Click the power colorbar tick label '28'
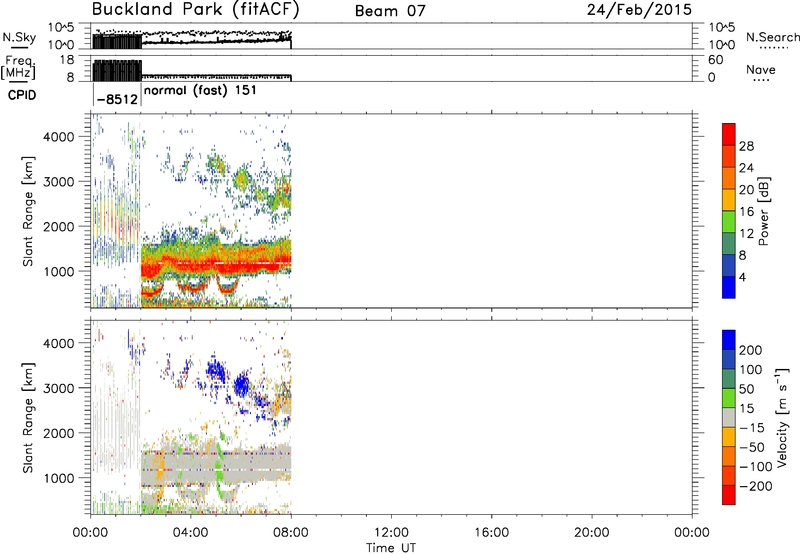The image size is (800, 554). 746,146
